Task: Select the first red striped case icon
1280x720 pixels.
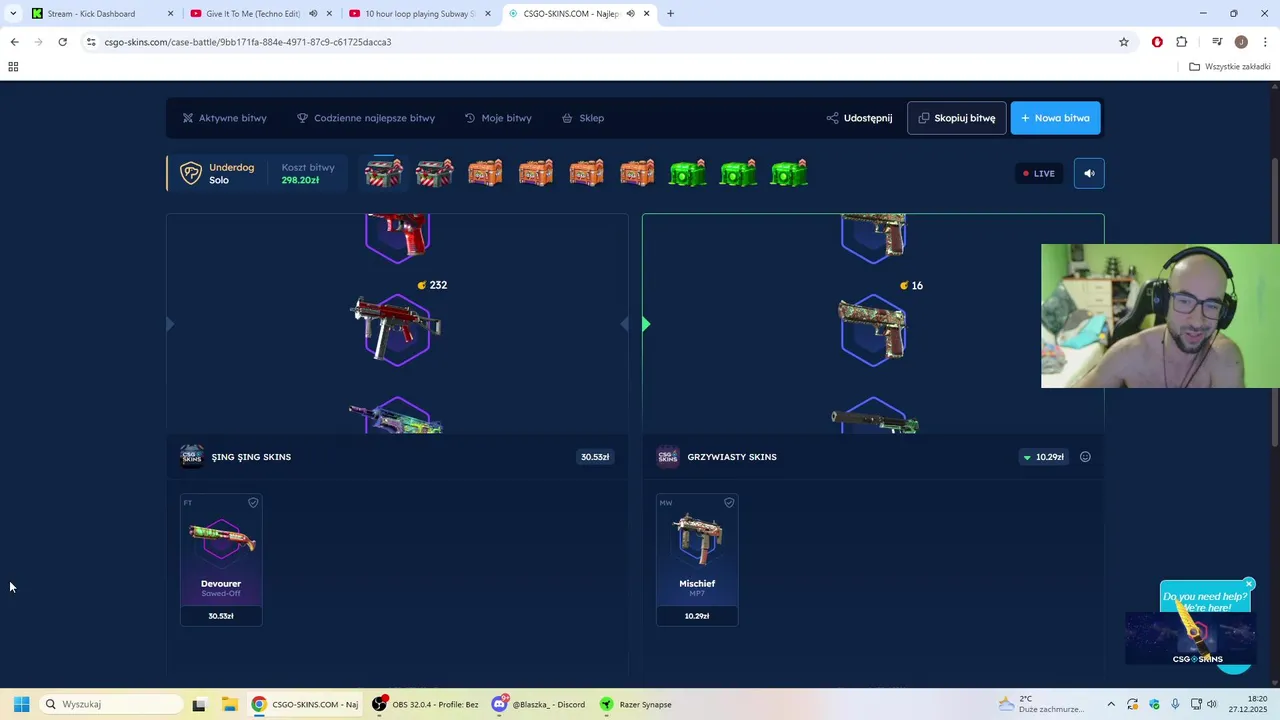Action: tap(383, 173)
